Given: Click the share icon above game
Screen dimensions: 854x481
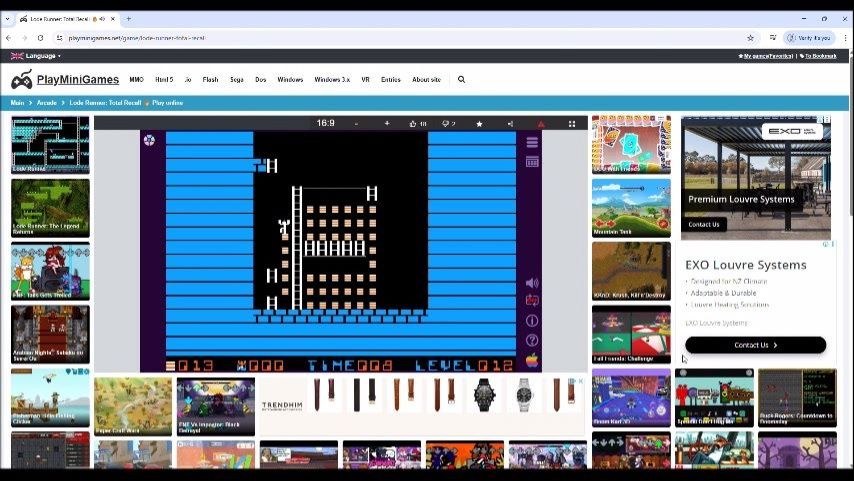Looking at the screenshot, I should click(x=510, y=124).
